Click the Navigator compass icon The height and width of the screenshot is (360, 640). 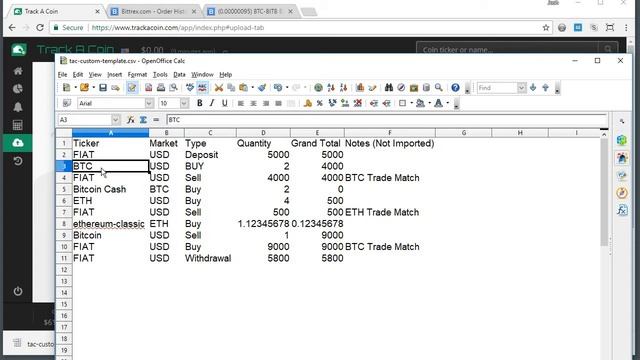click(401, 88)
